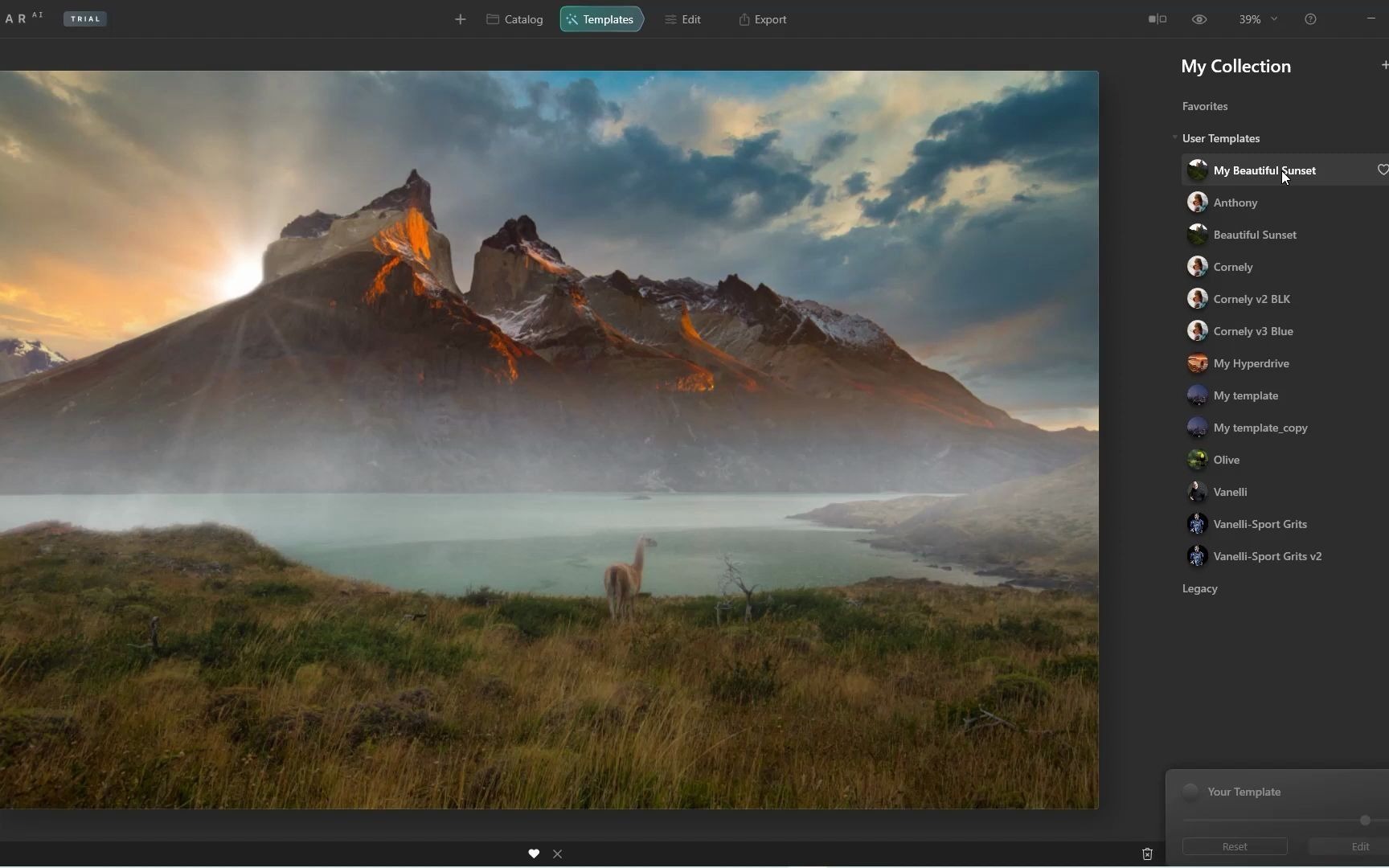This screenshot has height=868, width=1389.
Task: Open the help question mark icon
Action: coord(1310,19)
